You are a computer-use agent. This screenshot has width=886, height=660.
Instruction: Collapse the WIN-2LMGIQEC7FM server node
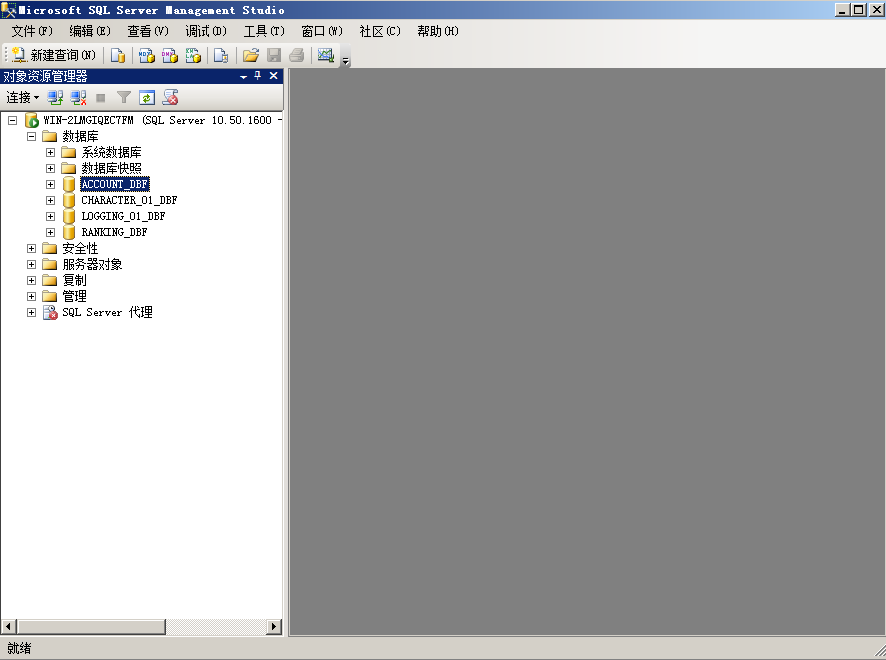(x=12, y=120)
